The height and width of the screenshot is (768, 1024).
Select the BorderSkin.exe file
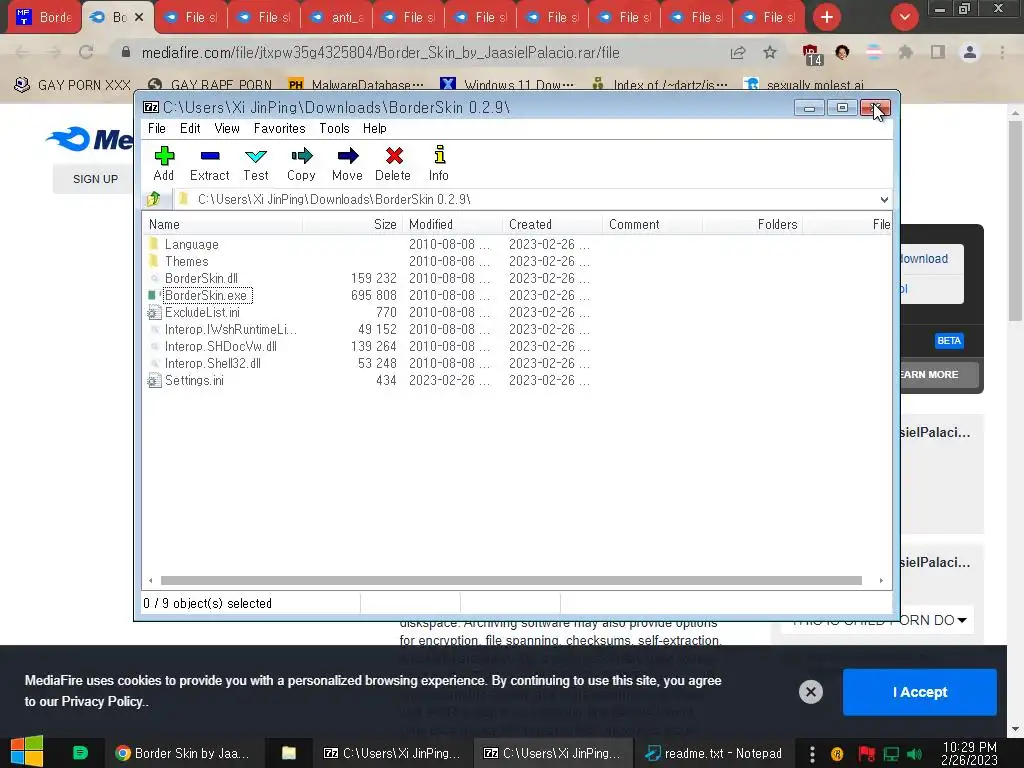pos(206,295)
